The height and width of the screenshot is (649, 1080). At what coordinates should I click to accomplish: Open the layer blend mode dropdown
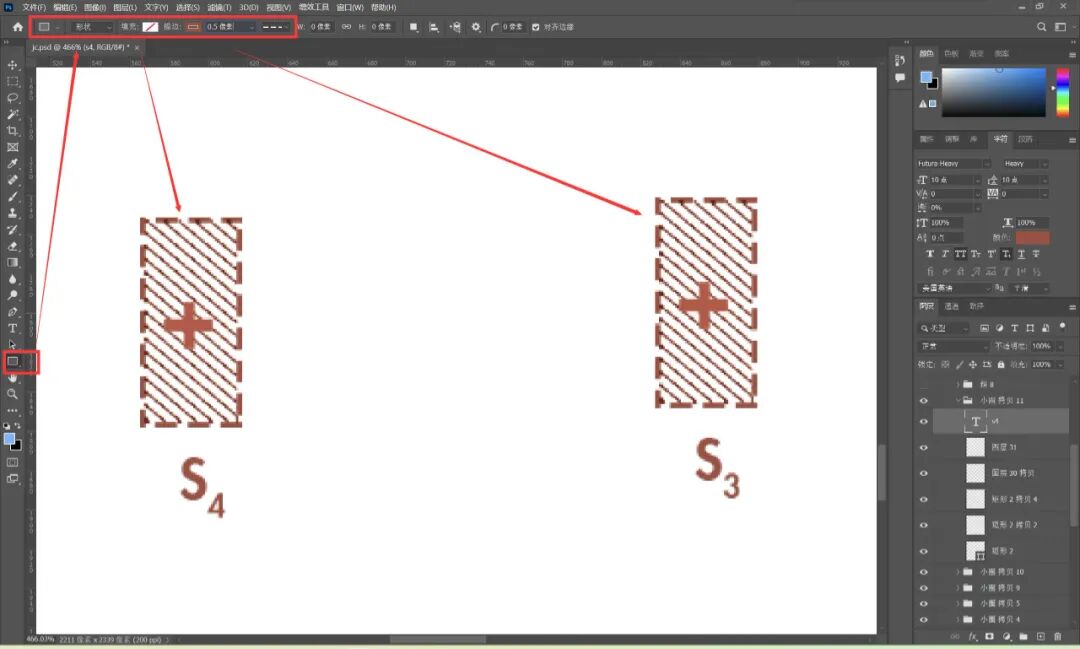coord(953,346)
